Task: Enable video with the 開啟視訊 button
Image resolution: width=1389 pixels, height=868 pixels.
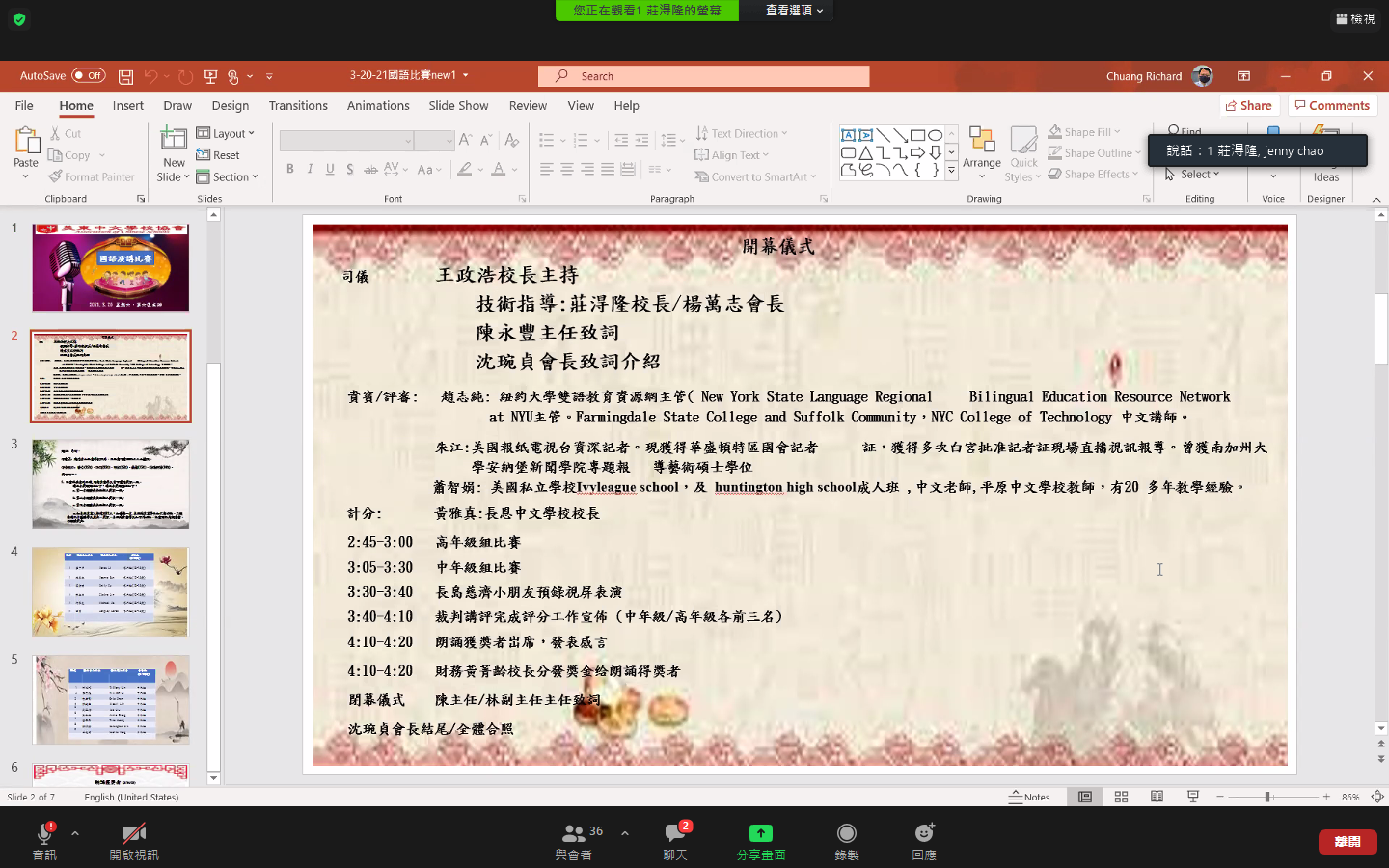Action: 134,835
